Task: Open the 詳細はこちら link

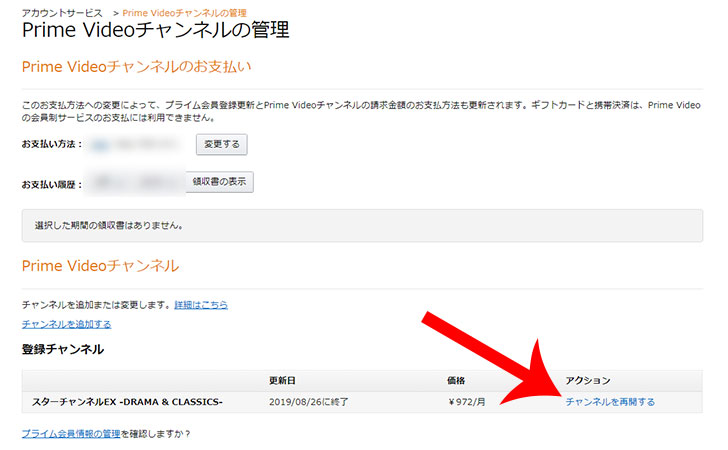Action: (201, 305)
